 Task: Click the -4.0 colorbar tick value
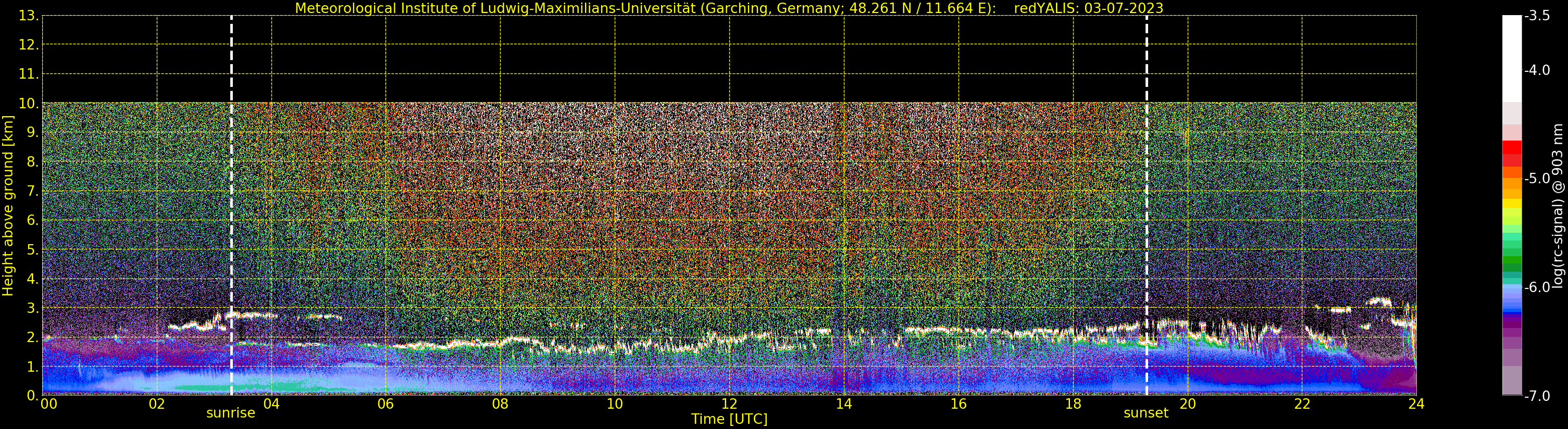pyautogui.click(x=1537, y=70)
